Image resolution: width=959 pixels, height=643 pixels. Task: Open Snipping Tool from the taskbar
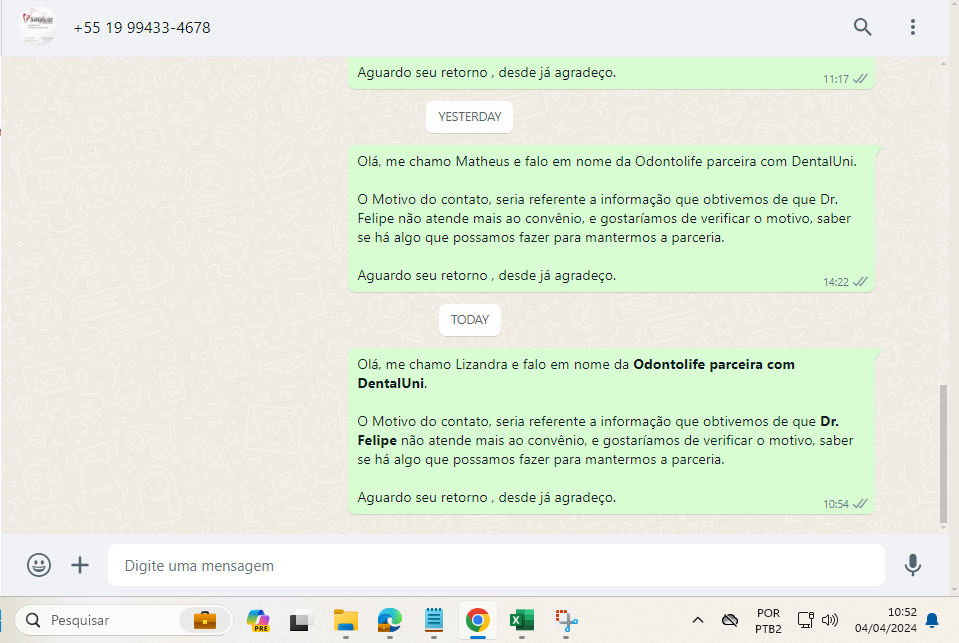pos(566,620)
